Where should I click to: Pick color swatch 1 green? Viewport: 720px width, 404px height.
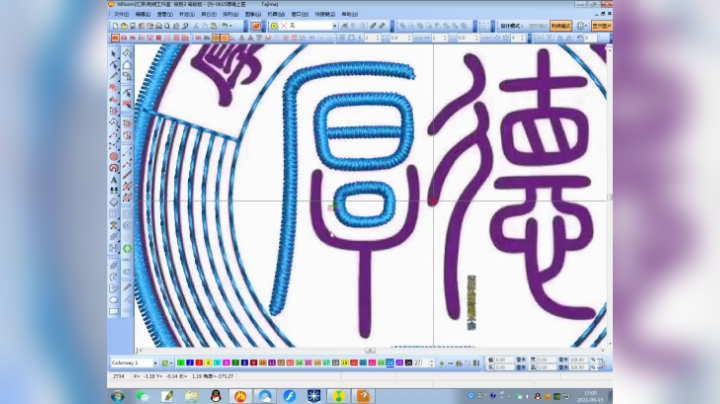pos(181,363)
